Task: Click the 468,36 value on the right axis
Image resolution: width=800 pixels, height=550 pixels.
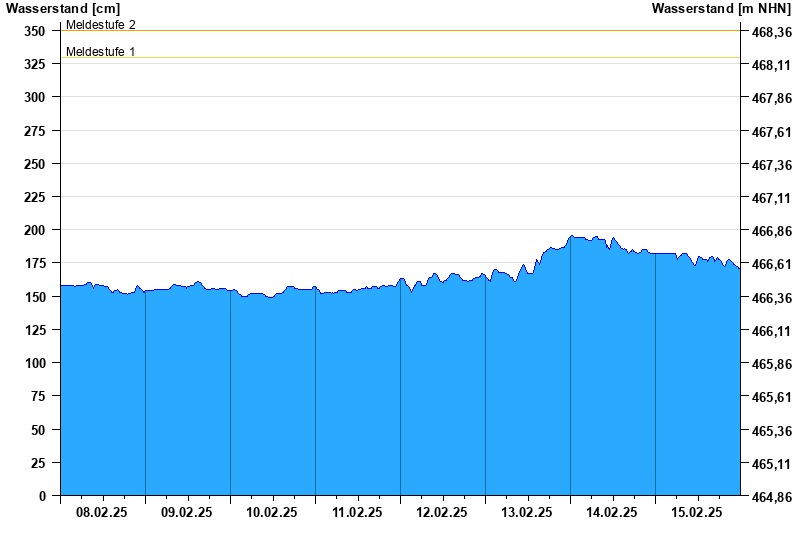Action: (771, 32)
